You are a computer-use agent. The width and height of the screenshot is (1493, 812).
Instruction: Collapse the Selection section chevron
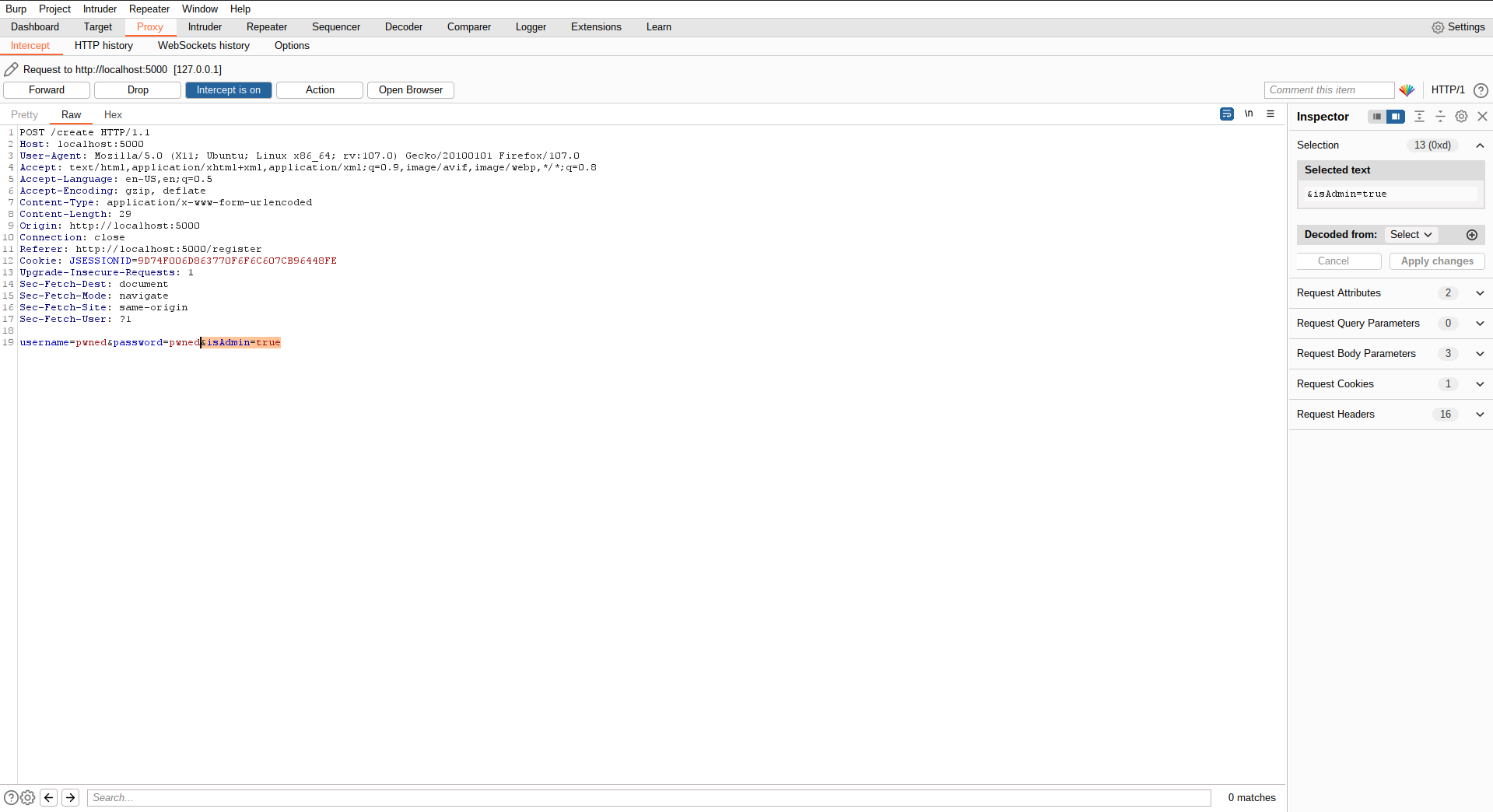coord(1480,145)
